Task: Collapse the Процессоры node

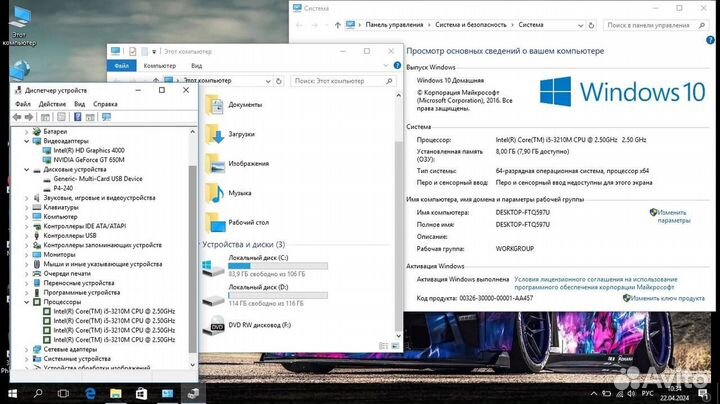Action: click(27, 302)
